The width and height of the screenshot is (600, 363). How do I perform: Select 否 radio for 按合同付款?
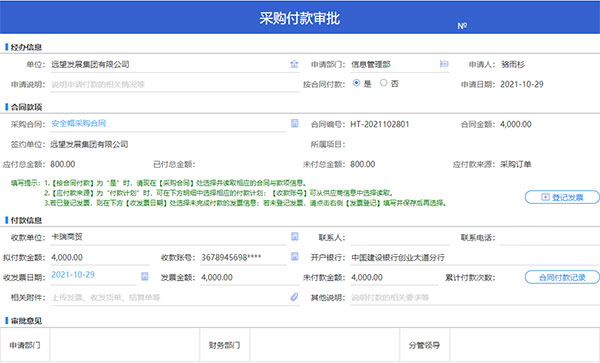click(383, 83)
